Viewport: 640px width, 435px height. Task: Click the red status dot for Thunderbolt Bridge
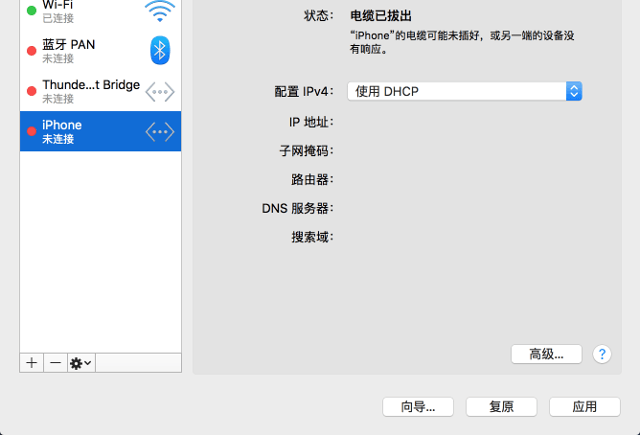[x=31, y=91]
